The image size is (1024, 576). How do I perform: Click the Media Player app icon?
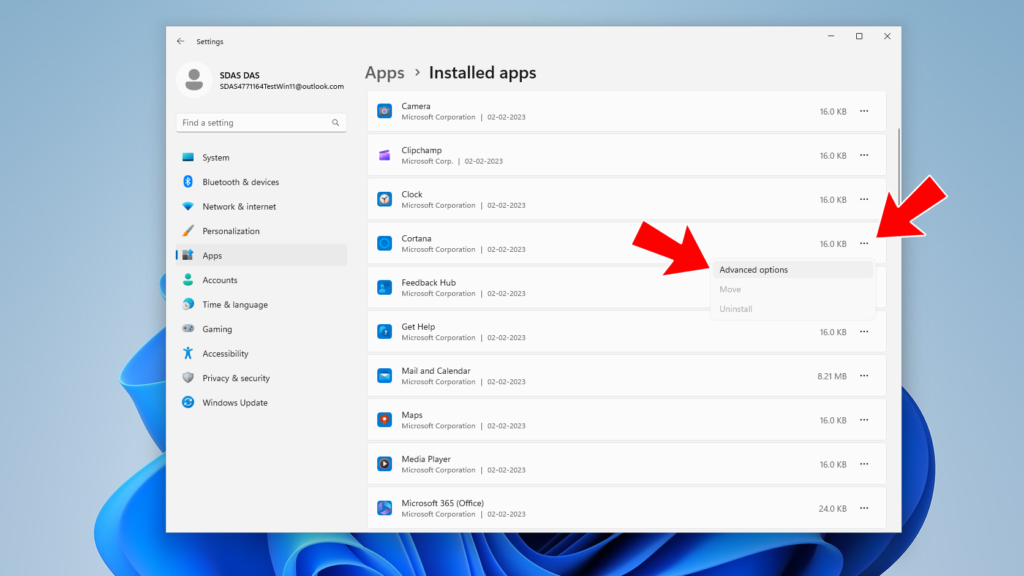coord(385,464)
